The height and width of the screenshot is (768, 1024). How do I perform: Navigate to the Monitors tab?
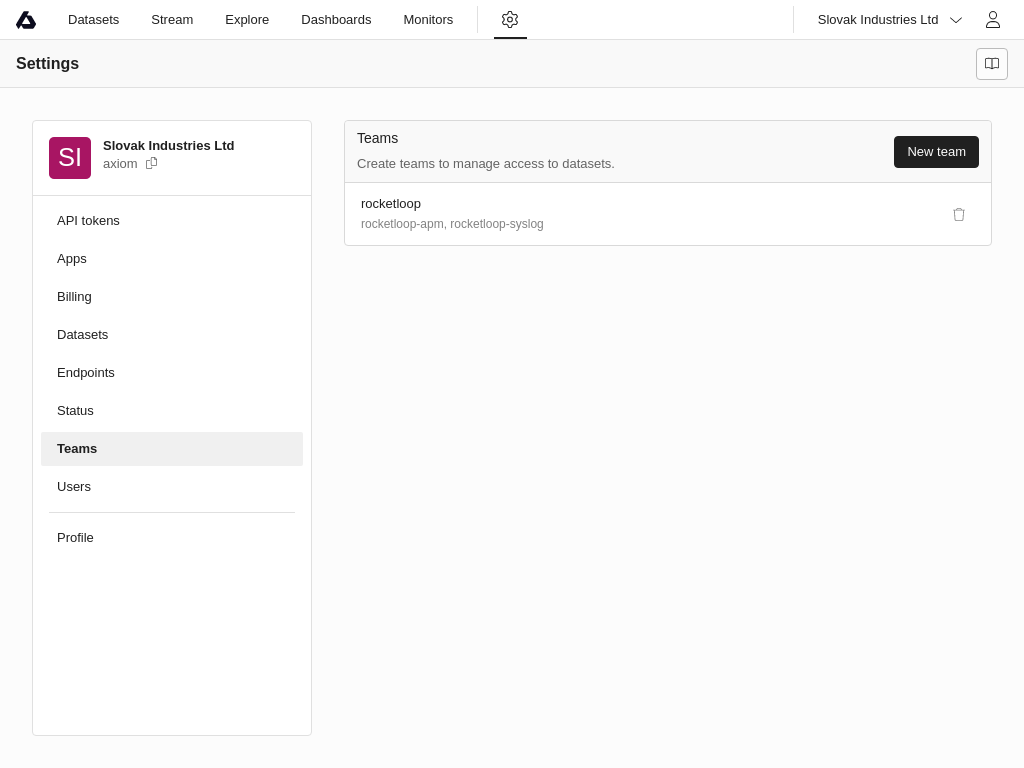(428, 20)
